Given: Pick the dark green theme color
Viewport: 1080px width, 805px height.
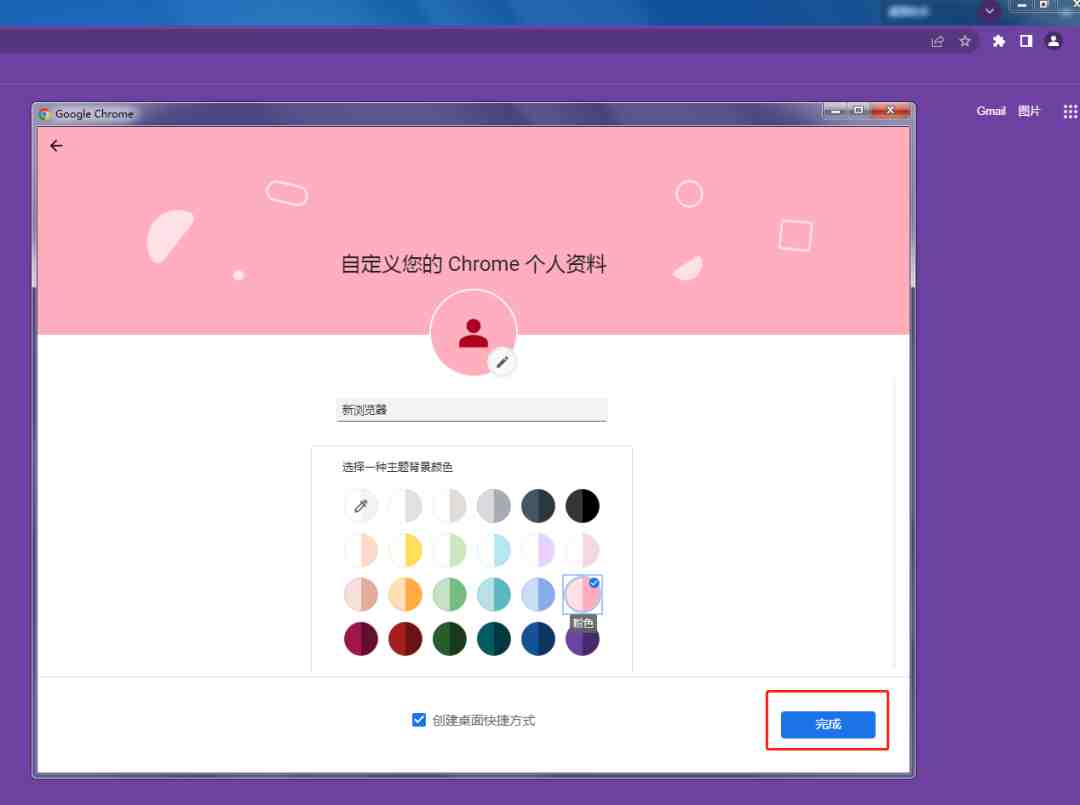Looking at the screenshot, I should 449,639.
